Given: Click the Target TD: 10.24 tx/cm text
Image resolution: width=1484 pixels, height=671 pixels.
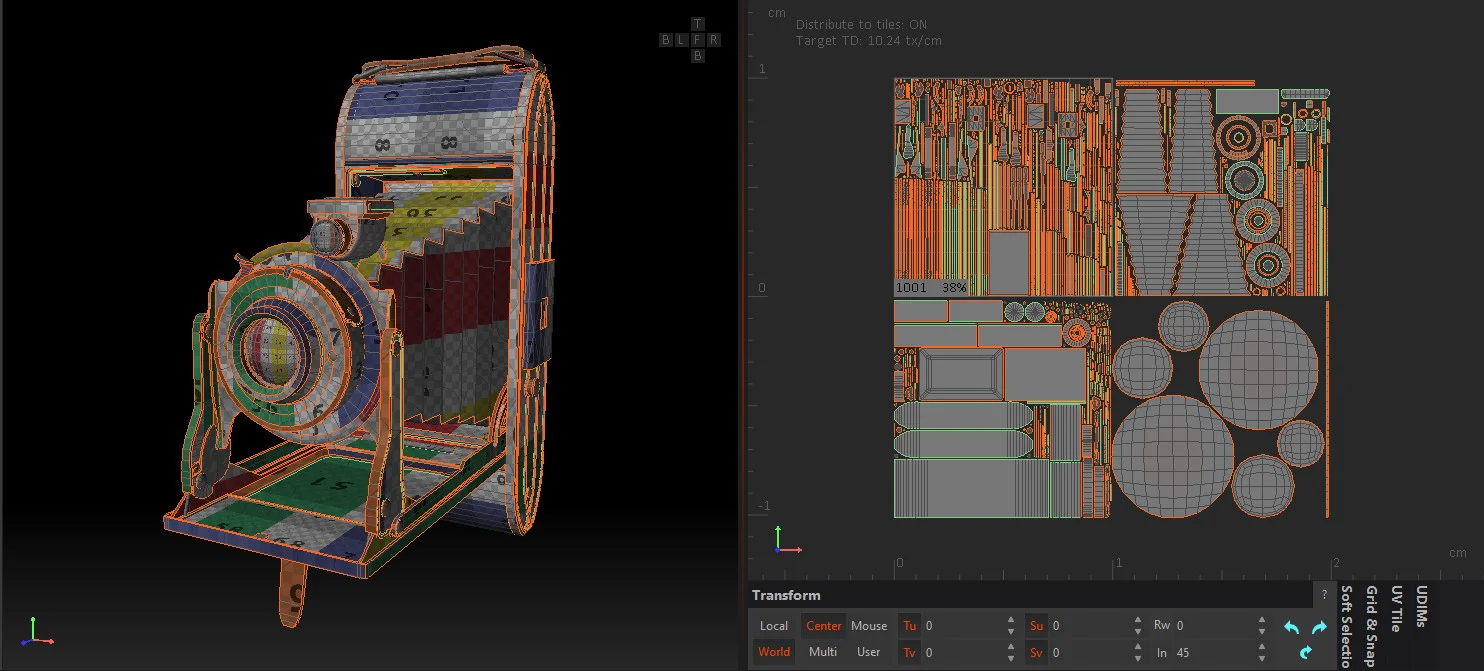Looking at the screenshot, I should 868,41.
